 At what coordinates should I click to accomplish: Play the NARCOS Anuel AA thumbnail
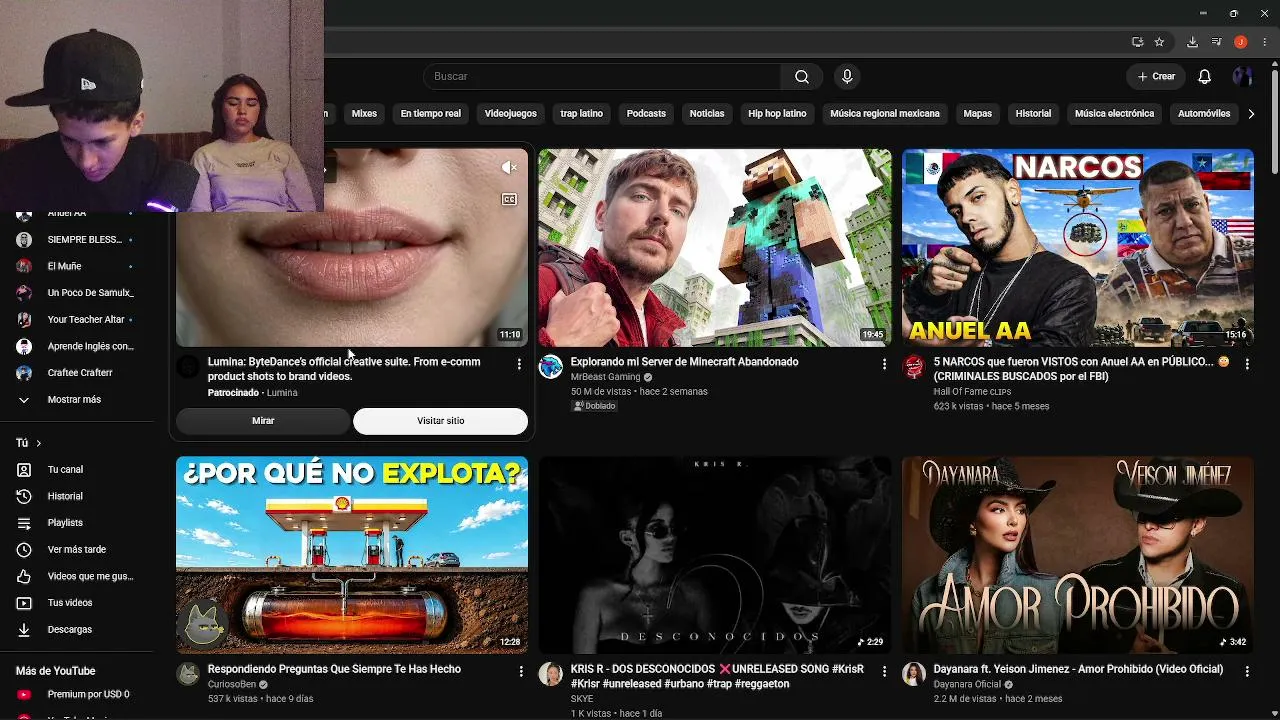coord(1078,248)
